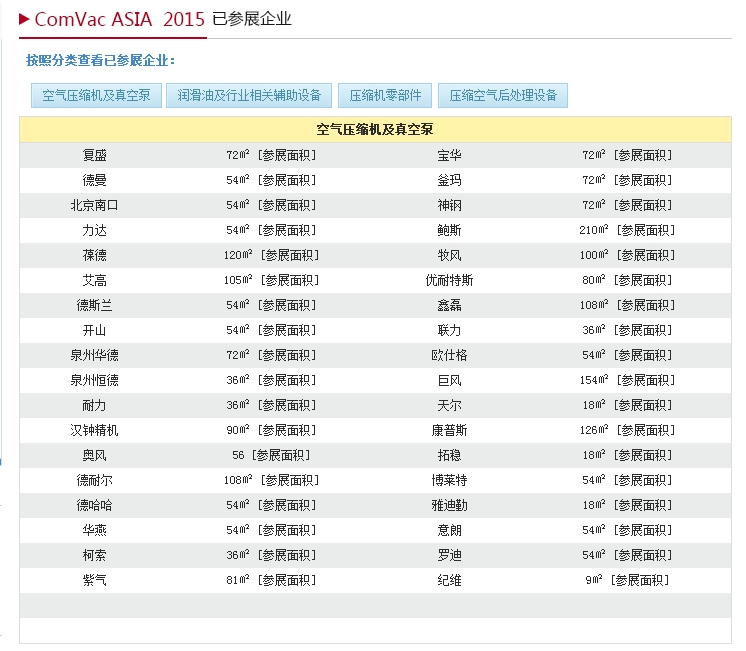Select exhibitor 欧仕格
Screen dimensions: 746x651
(x=449, y=355)
